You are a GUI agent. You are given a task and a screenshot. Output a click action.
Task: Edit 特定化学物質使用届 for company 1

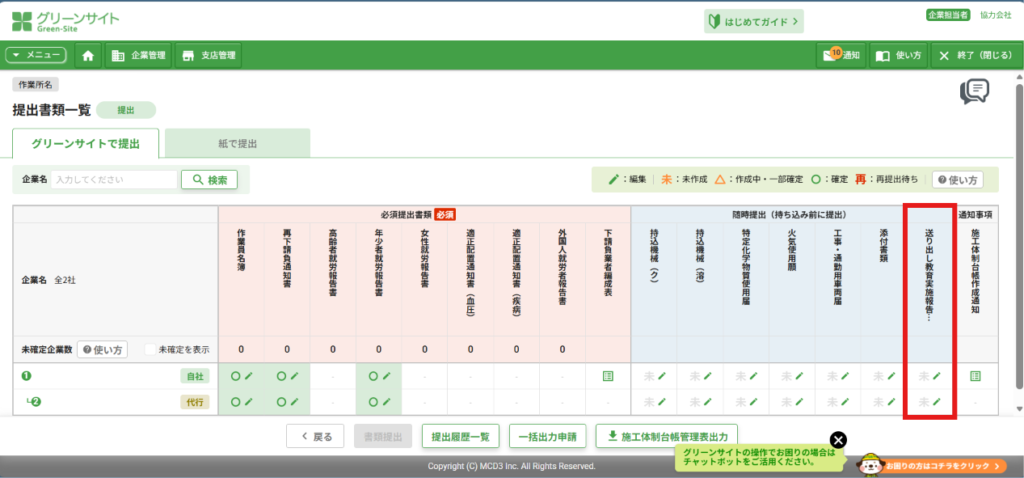click(x=753, y=376)
